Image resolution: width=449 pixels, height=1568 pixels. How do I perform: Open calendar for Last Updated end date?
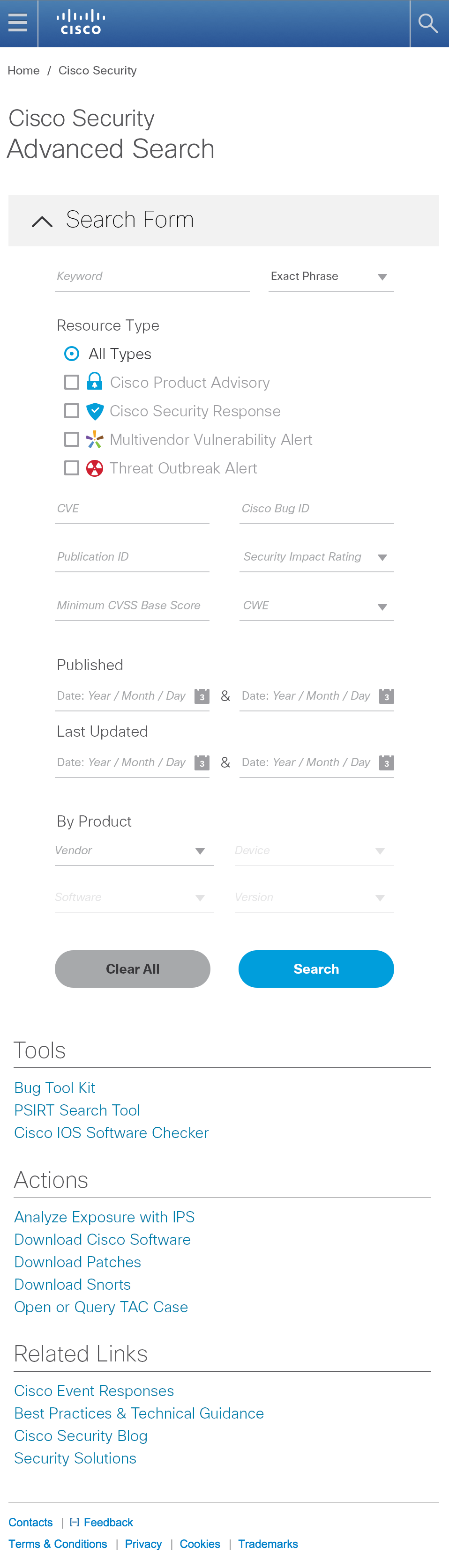pos(386,763)
